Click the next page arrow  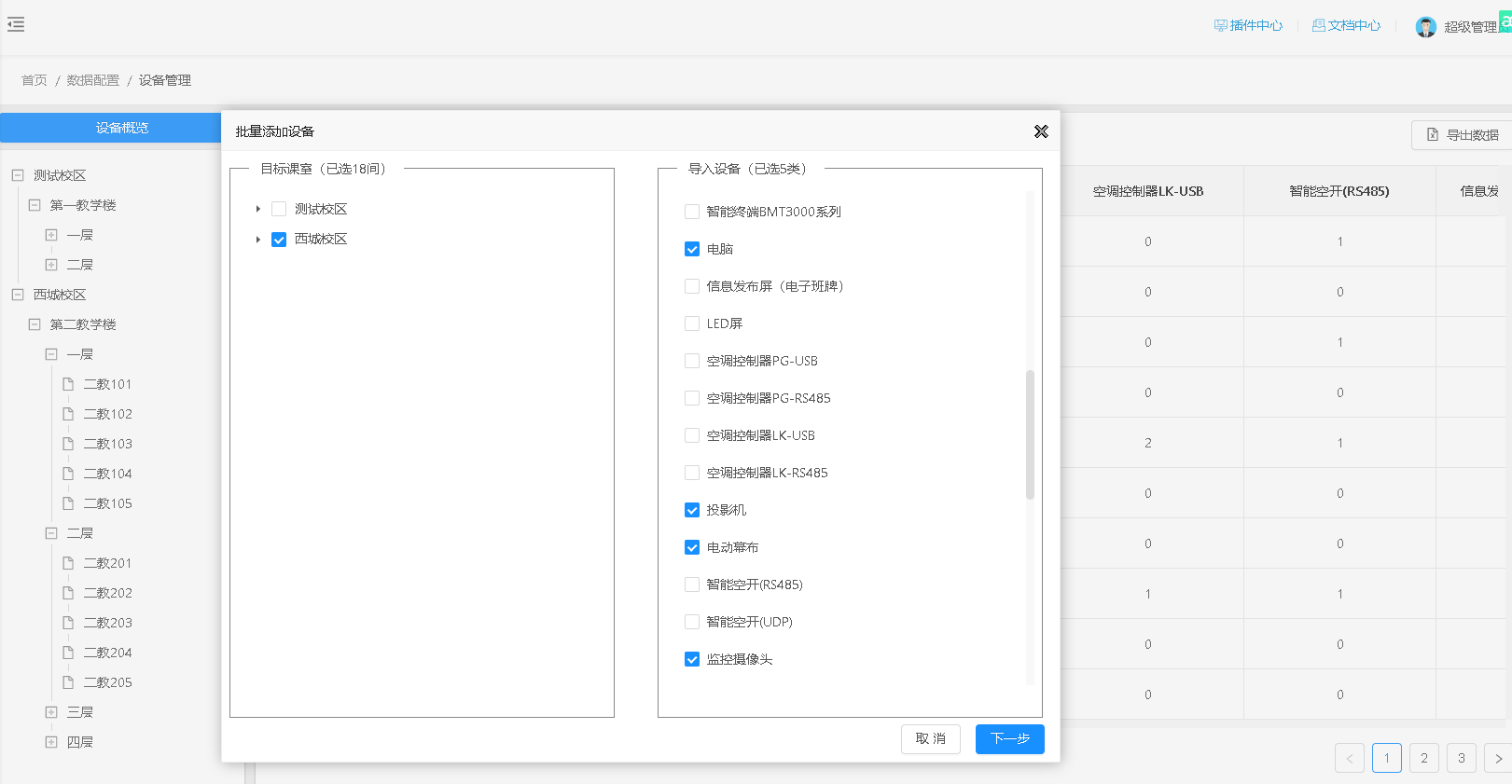click(x=1498, y=758)
